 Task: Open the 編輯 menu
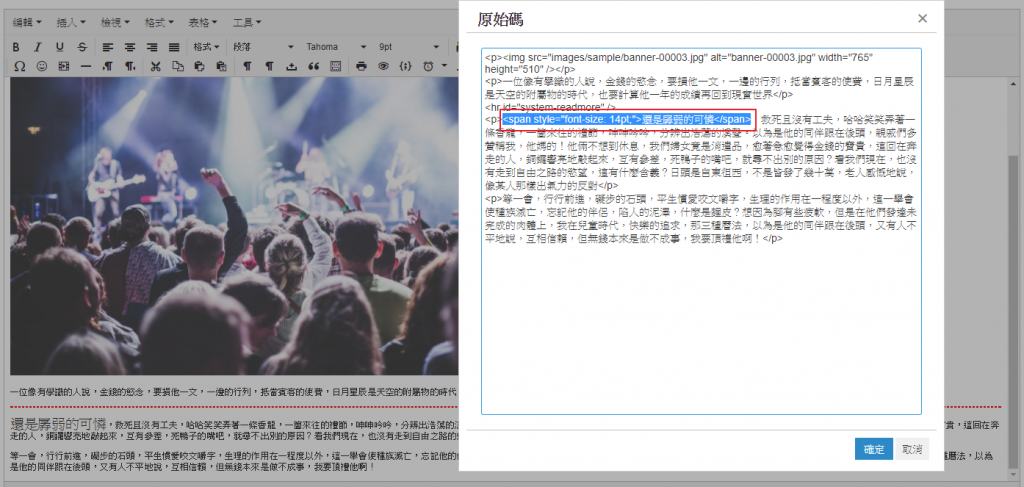[27, 21]
